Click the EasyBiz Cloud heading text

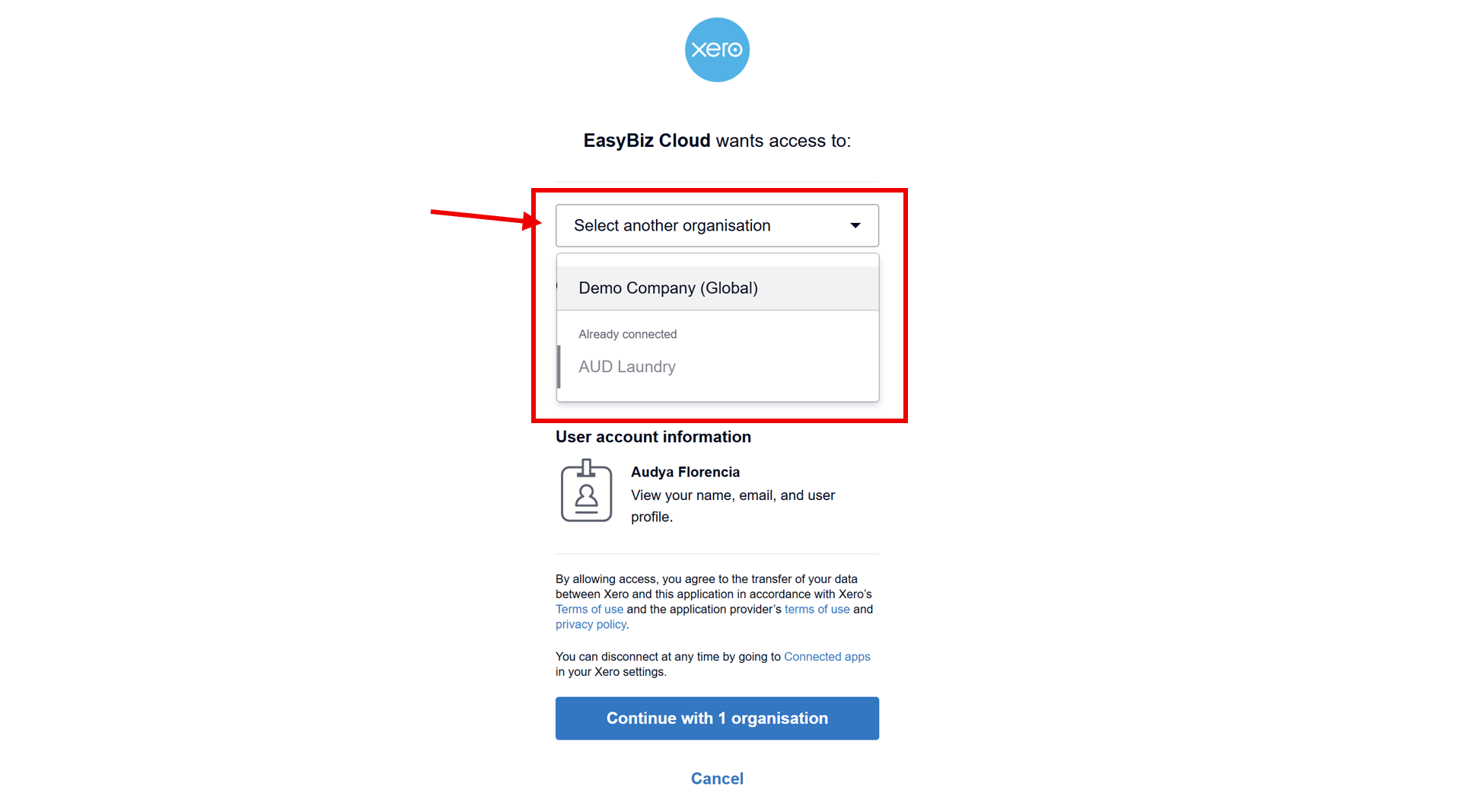tap(646, 141)
